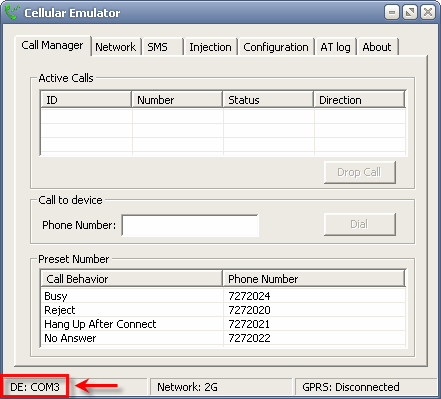The height and width of the screenshot is (399, 441).
Task: Click the Call Behavior column header
Action: click(x=131, y=279)
